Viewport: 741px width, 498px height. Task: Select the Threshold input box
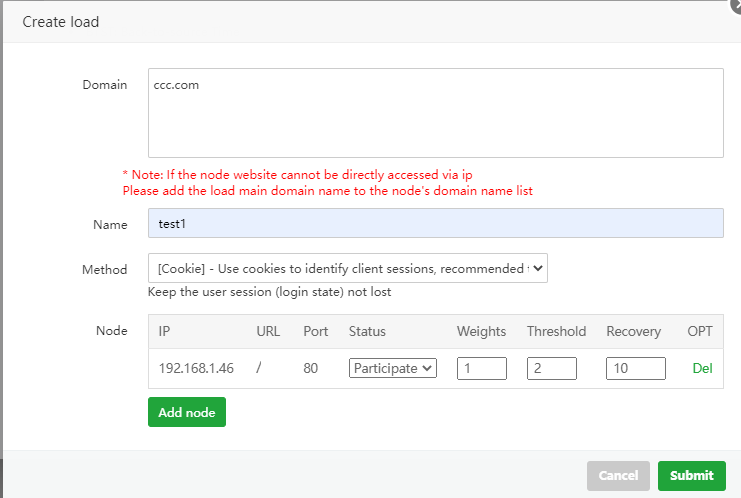pyautogui.click(x=551, y=368)
